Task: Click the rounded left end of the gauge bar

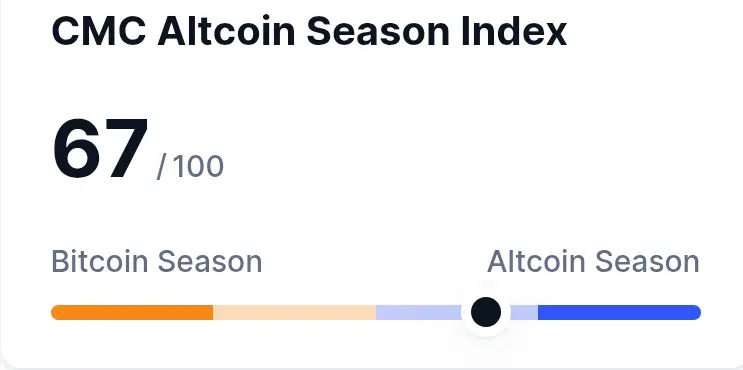Action: 56,313
